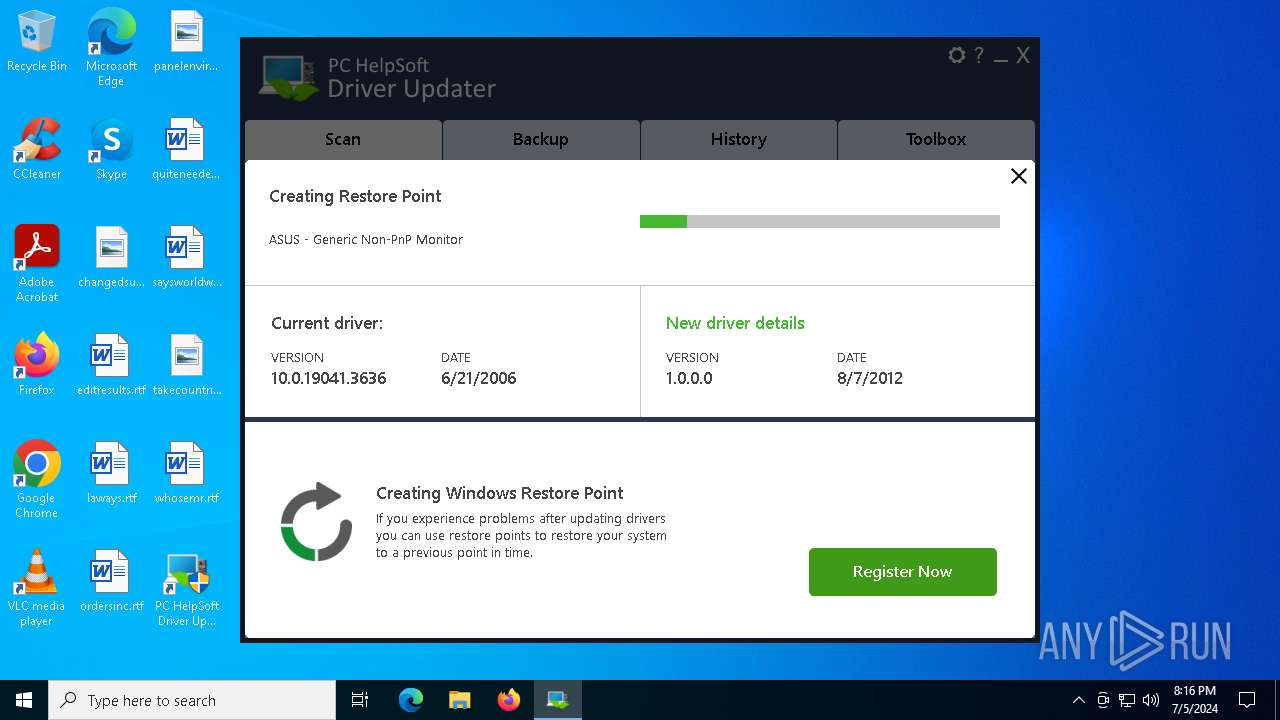The height and width of the screenshot is (720, 1280).
Task: Click the circular restore point spinner icon
Action: [x=317, y=522]
